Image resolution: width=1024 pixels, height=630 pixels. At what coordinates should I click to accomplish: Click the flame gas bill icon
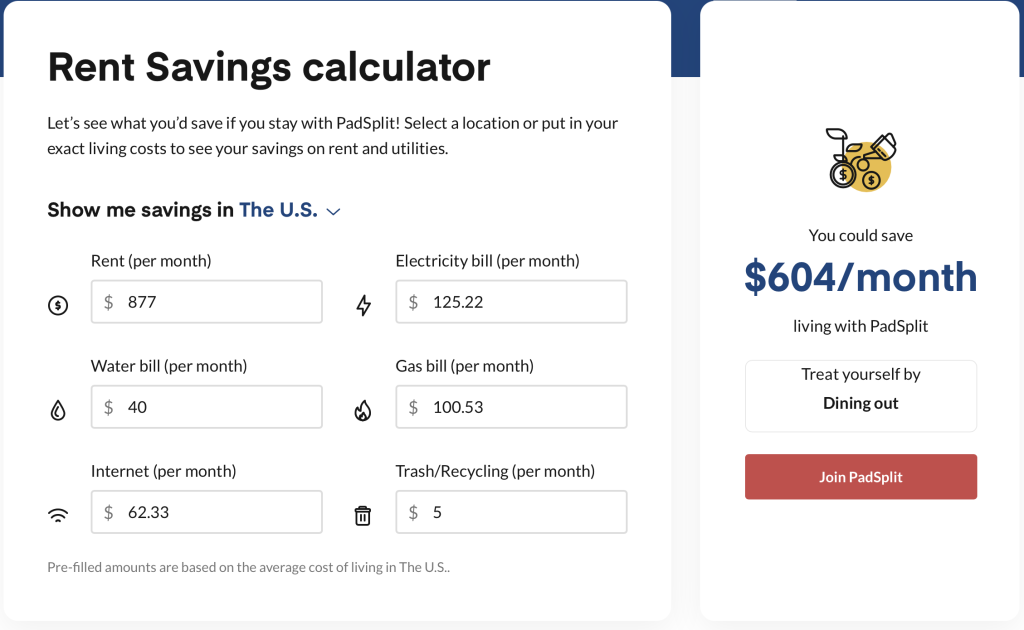coord(363,410)
